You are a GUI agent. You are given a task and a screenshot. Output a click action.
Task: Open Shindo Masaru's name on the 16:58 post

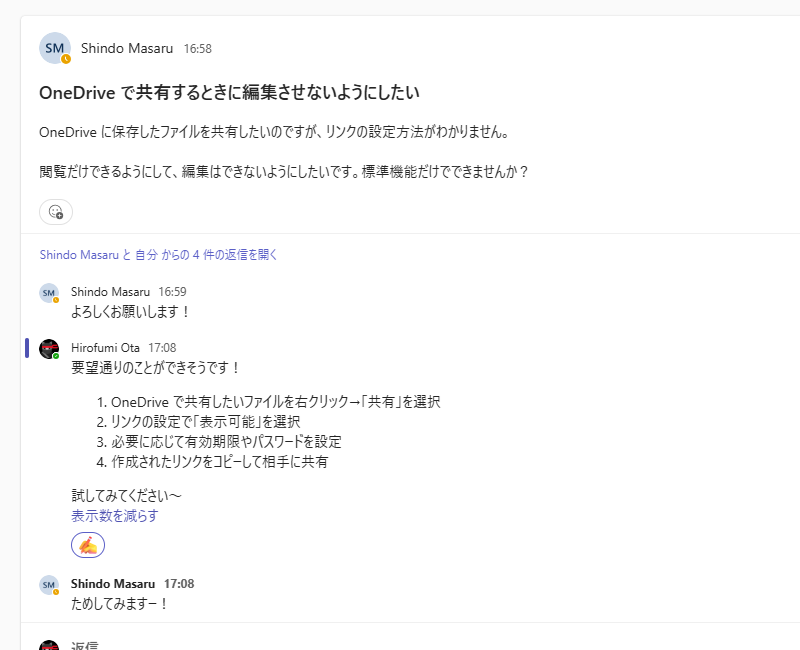pyautogui.click(x=127, y=48)
